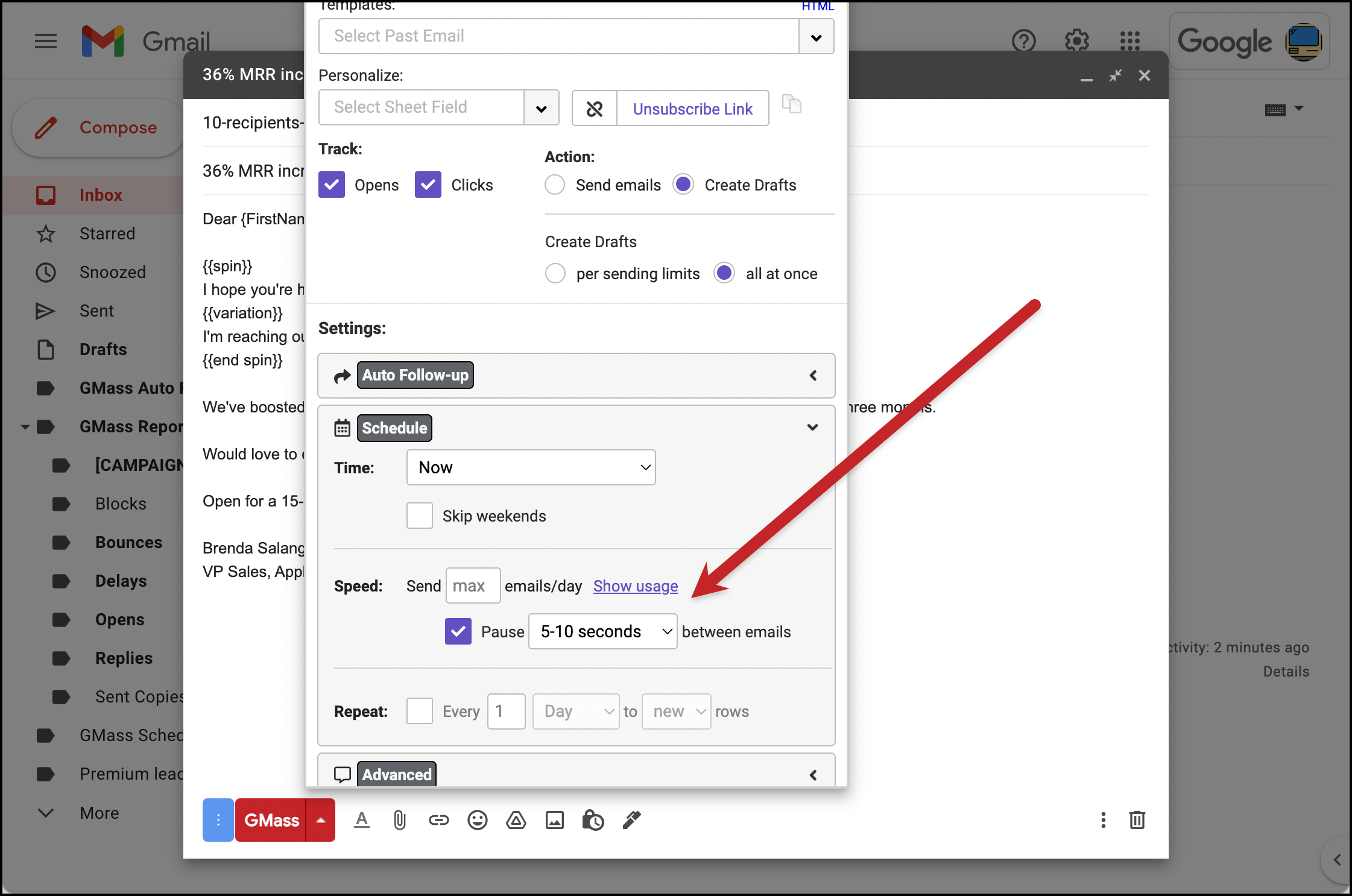
Task: Insert files using Google Drive
Action: point(516,820)
